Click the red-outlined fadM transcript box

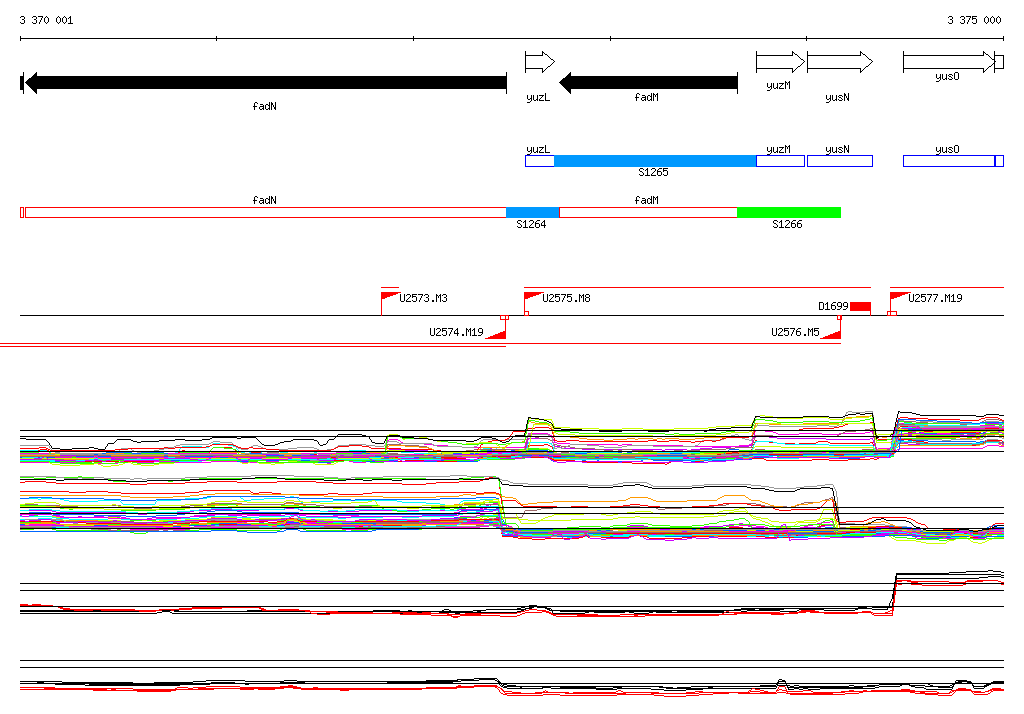tap(648, 212)
